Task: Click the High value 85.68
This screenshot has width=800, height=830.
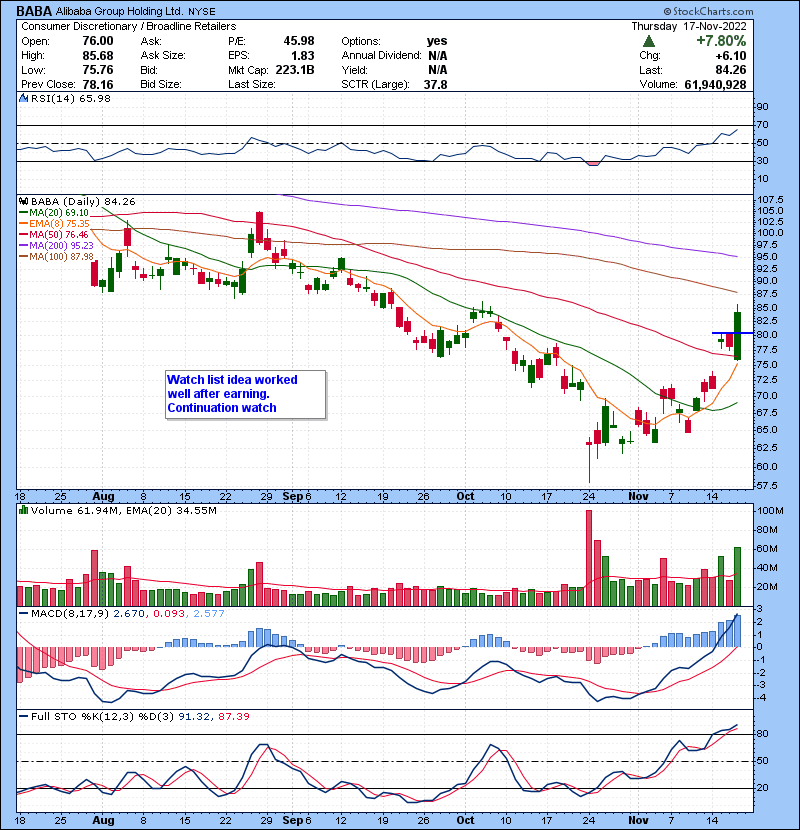Action: [98, 55]
